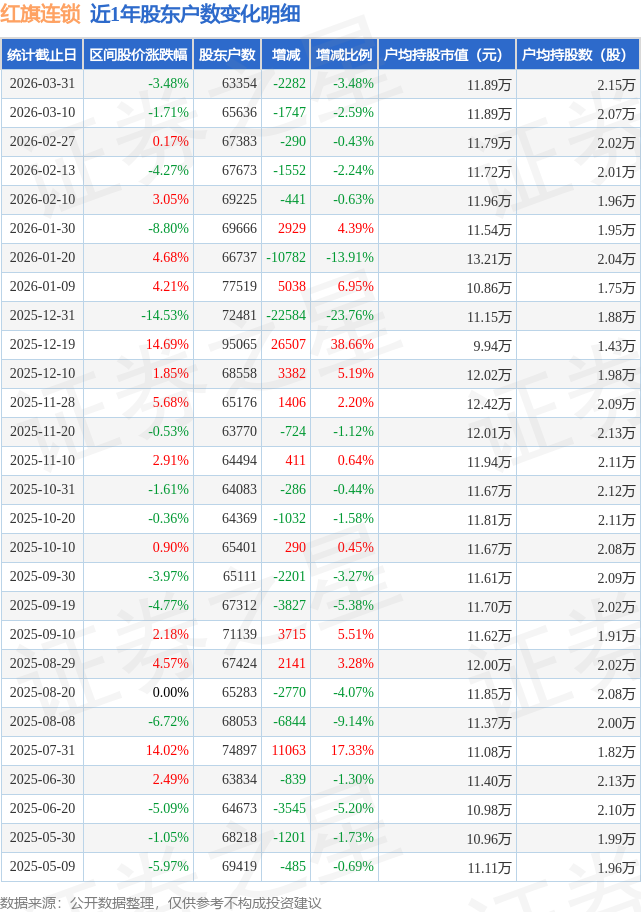Screen dimensions: 641x912
Task: Click the 户均持股数（股） column header
Action: (x=580, y=55)
